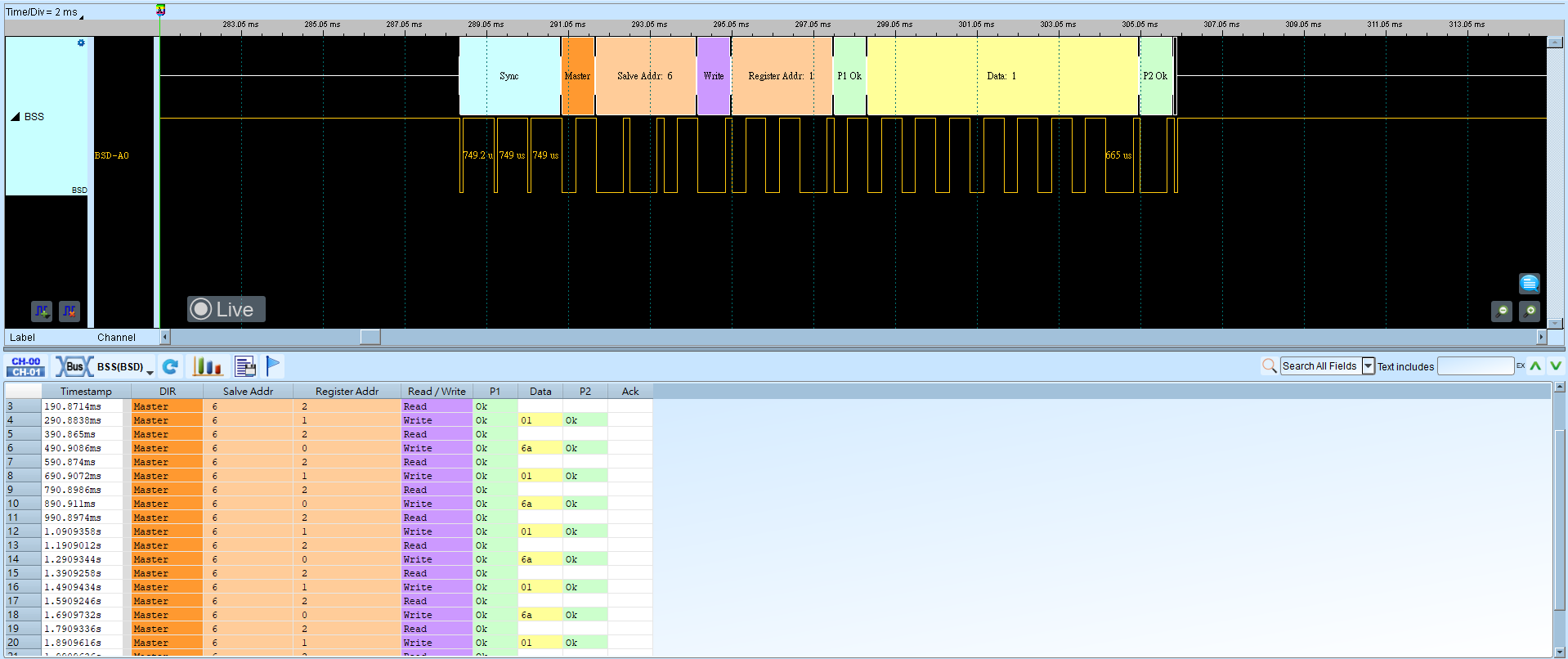This screenshot has width=1568, height=659.
Task: Click the Ack column header
Action: [630, 391]
